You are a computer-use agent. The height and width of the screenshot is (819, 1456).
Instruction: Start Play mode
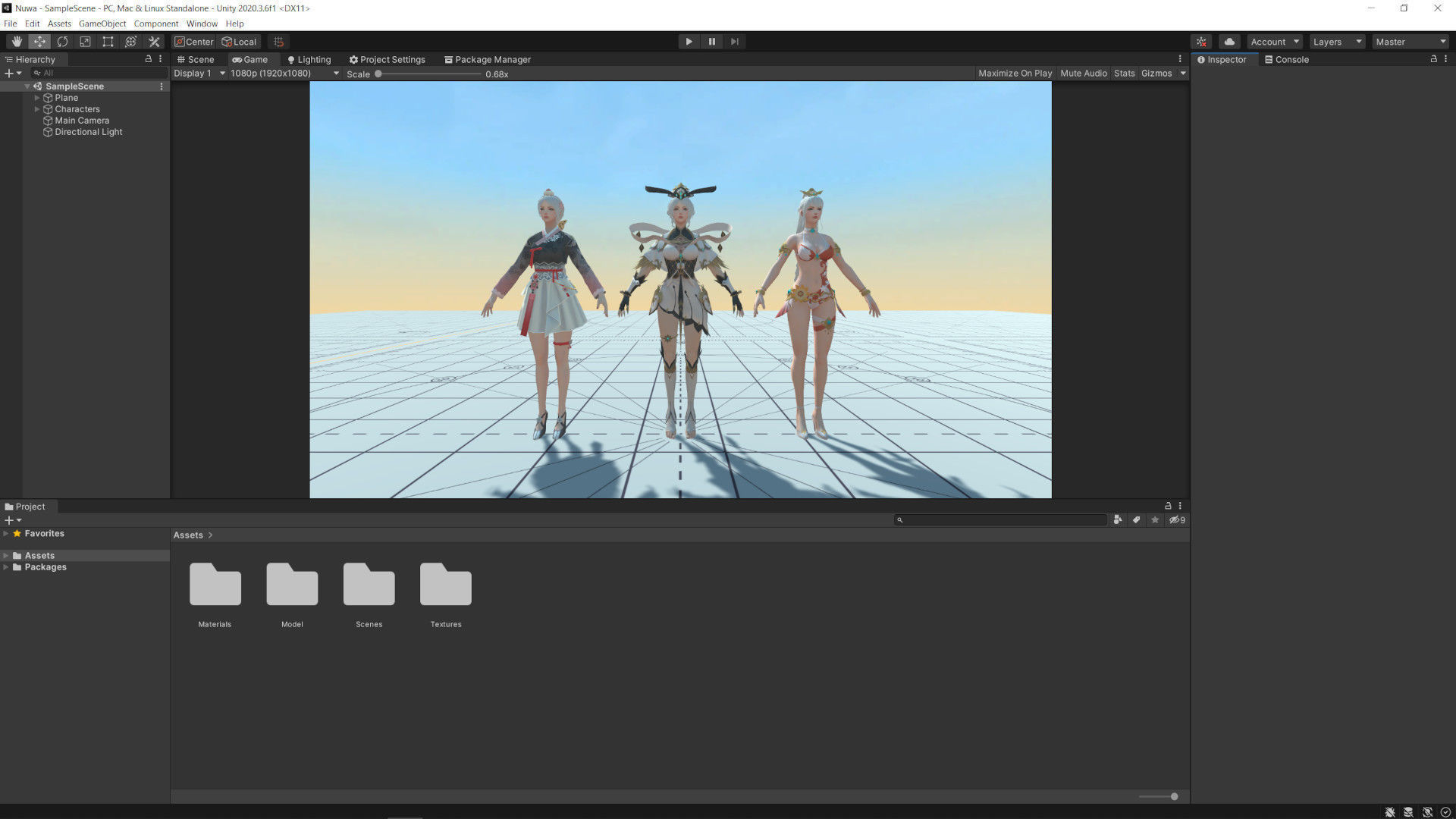689,42
